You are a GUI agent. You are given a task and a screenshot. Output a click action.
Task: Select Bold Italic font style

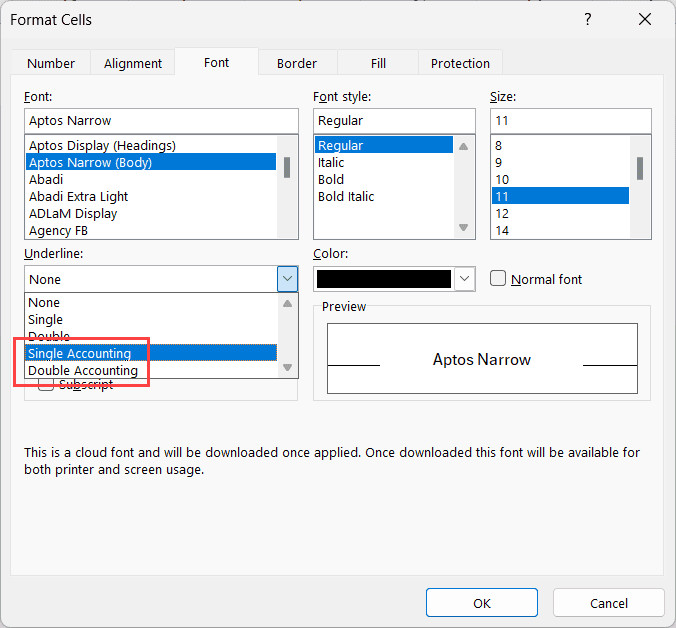pyautogui.click(x=346, y=197)
